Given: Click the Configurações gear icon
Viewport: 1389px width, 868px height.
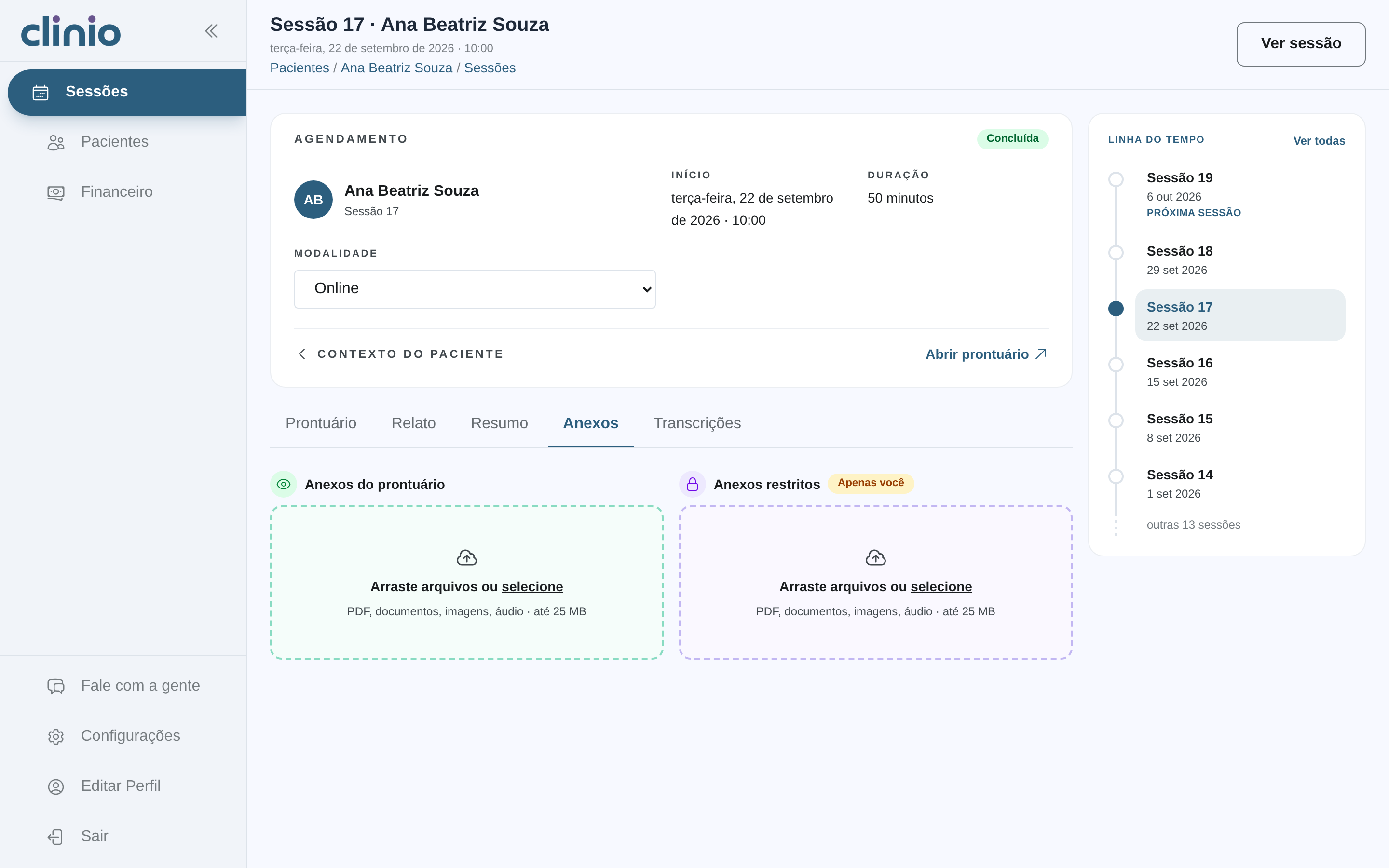Looking at the screenshot, I should [x=55, y=736].
